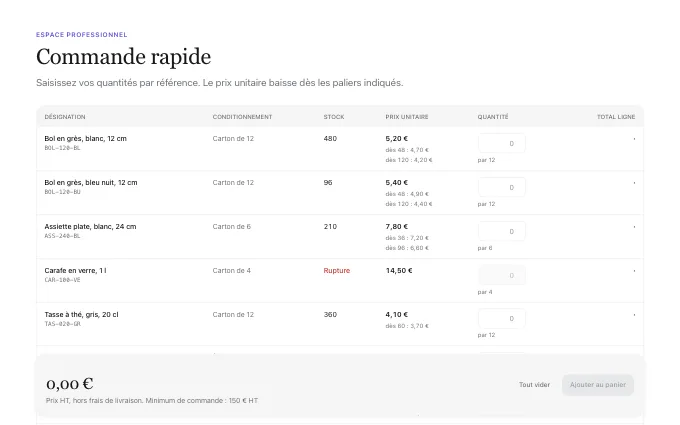
Task: Click 'Carton de 6' packaging cell
Action: tap(232, 226)
